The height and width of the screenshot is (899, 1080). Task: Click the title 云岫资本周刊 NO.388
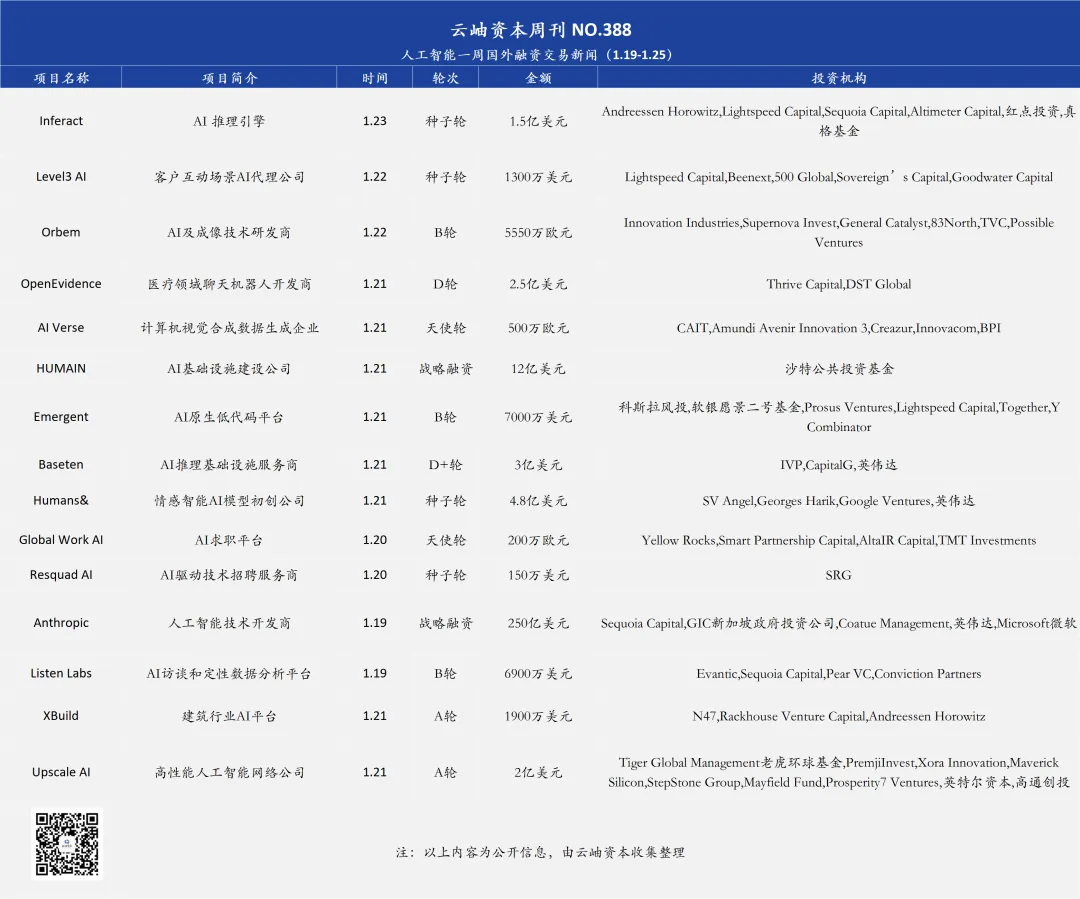click(x=541, y=30)
